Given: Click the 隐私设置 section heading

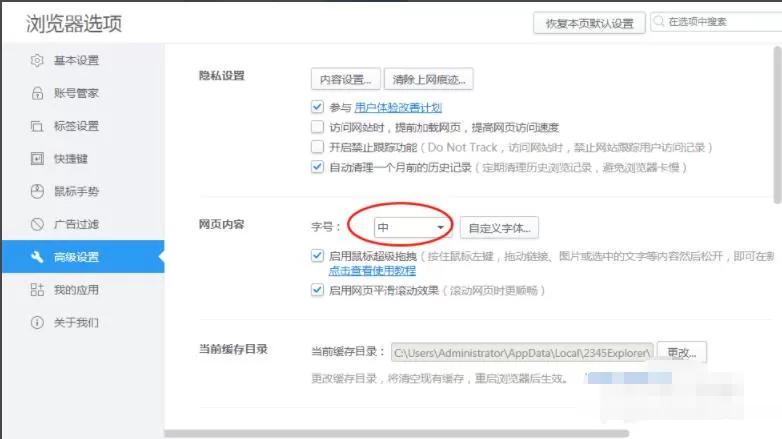Looking at the screenshot, I should (222, 76).
